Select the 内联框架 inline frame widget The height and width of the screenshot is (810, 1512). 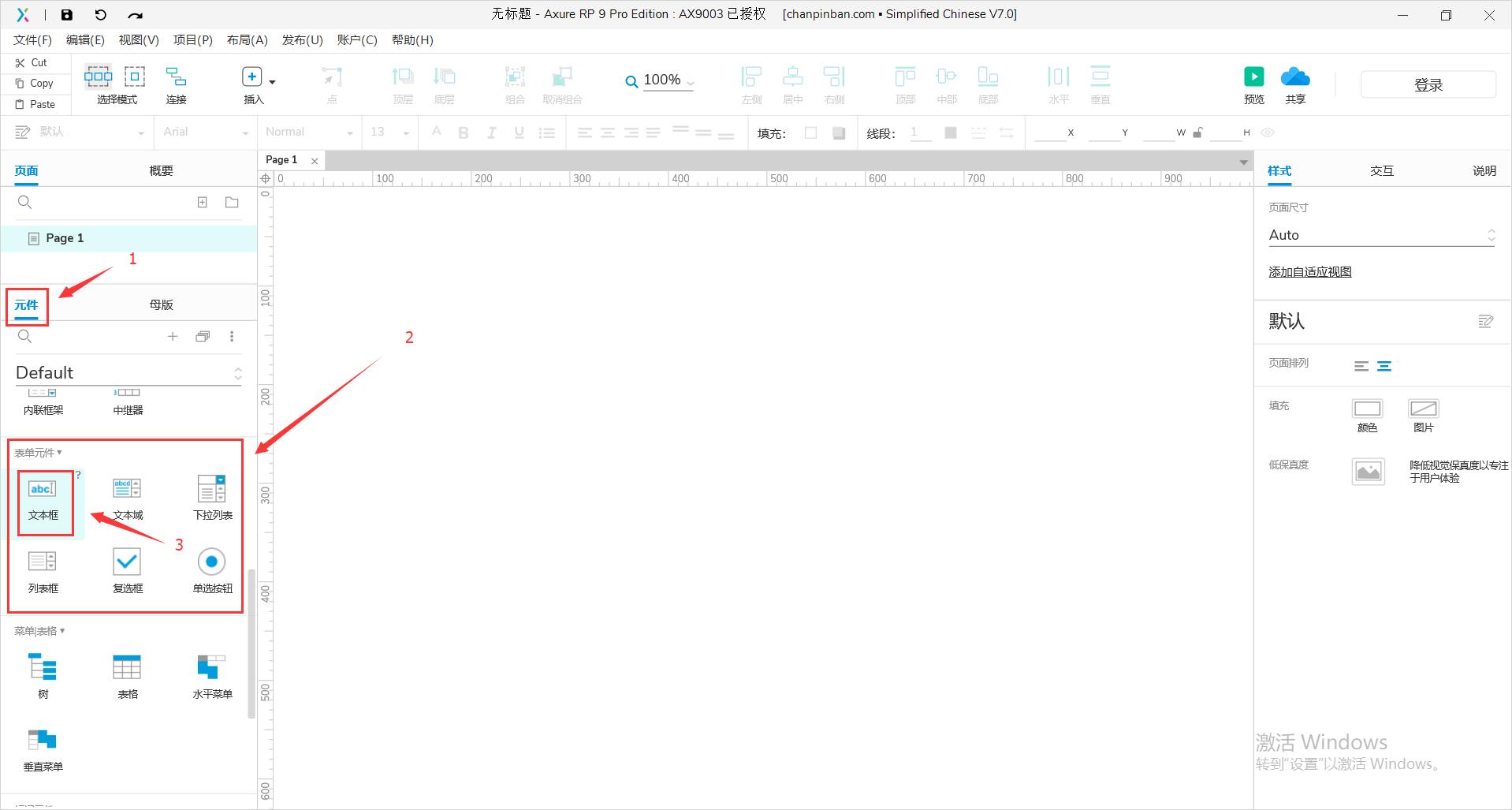point(43,402)
